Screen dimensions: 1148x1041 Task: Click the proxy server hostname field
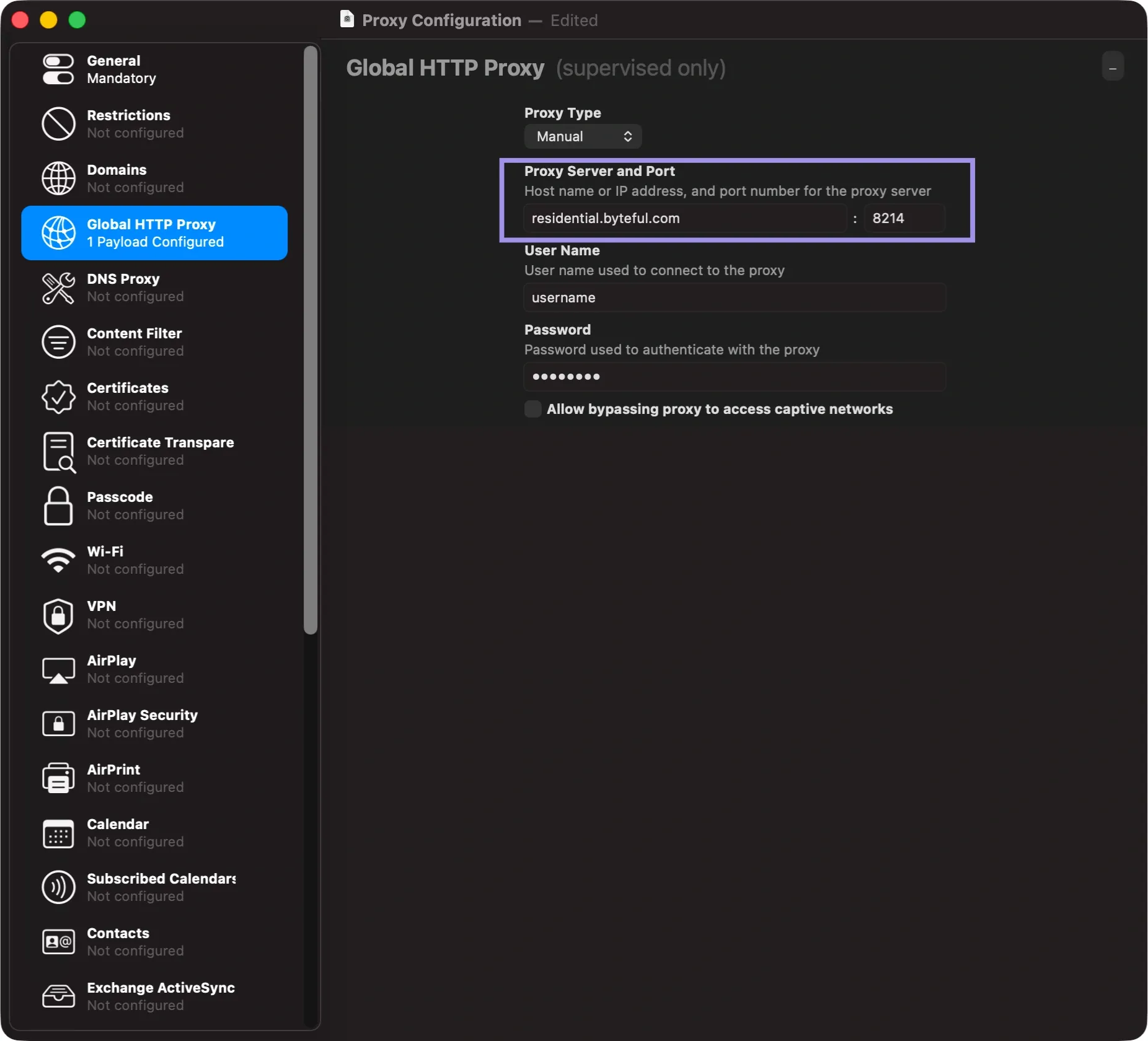684,218
